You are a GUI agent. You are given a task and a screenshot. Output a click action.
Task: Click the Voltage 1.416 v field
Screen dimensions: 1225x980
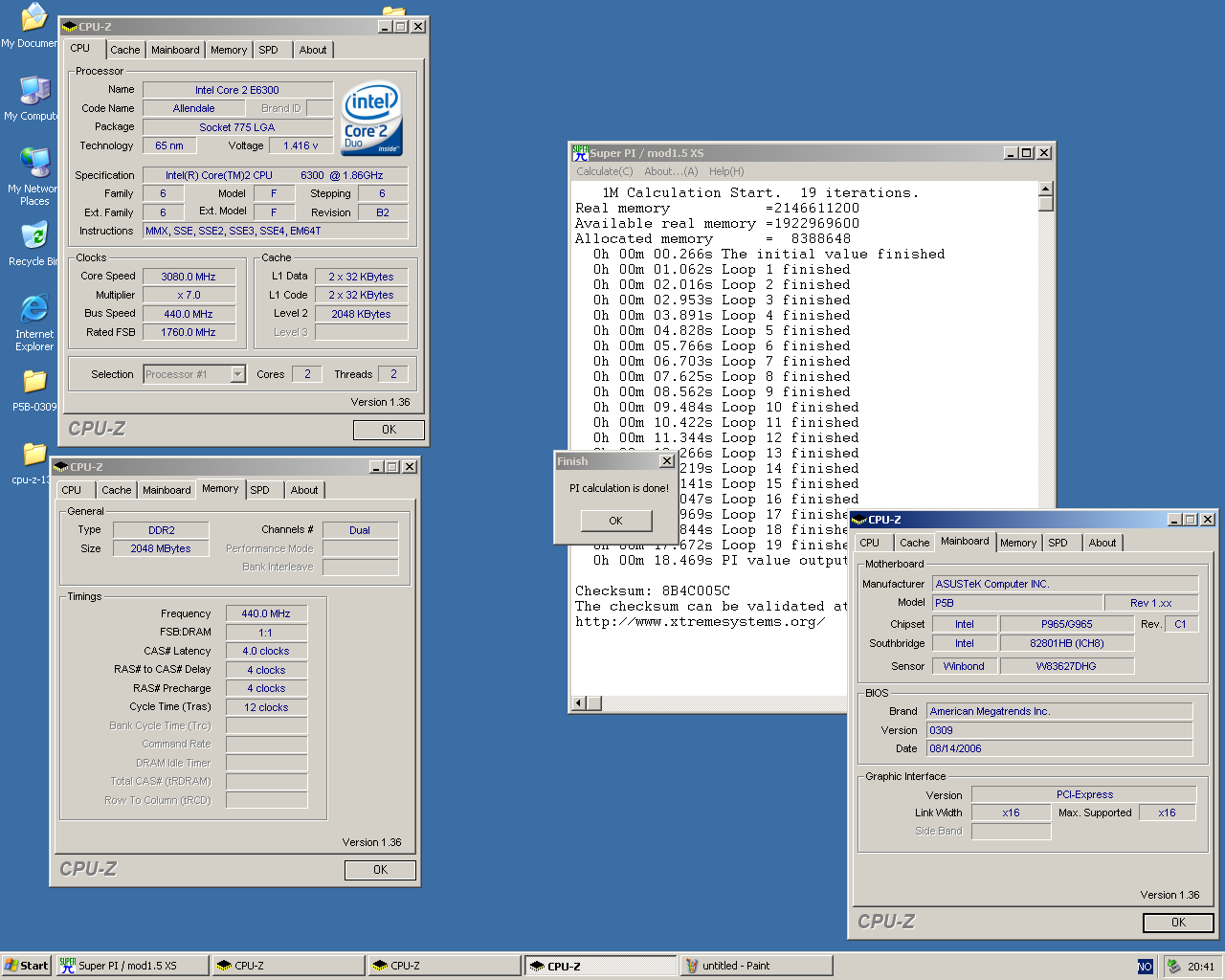(x=301, y=145)
